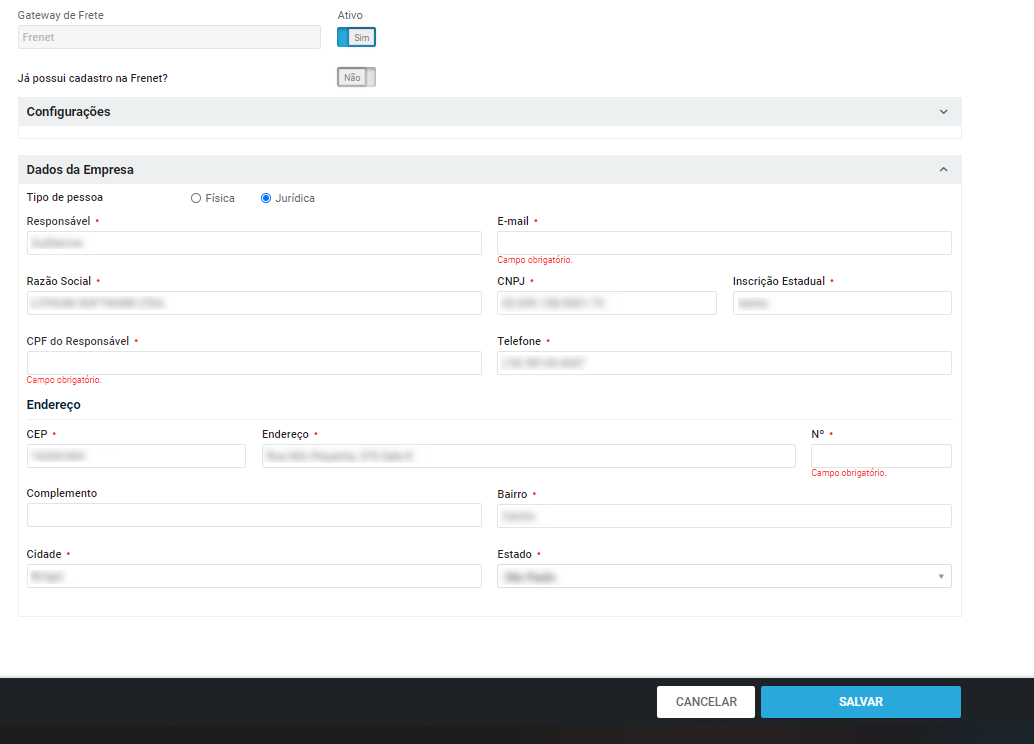Select the Física radio option
Viewport: 1034px width, 744px height.
point(196,198)
